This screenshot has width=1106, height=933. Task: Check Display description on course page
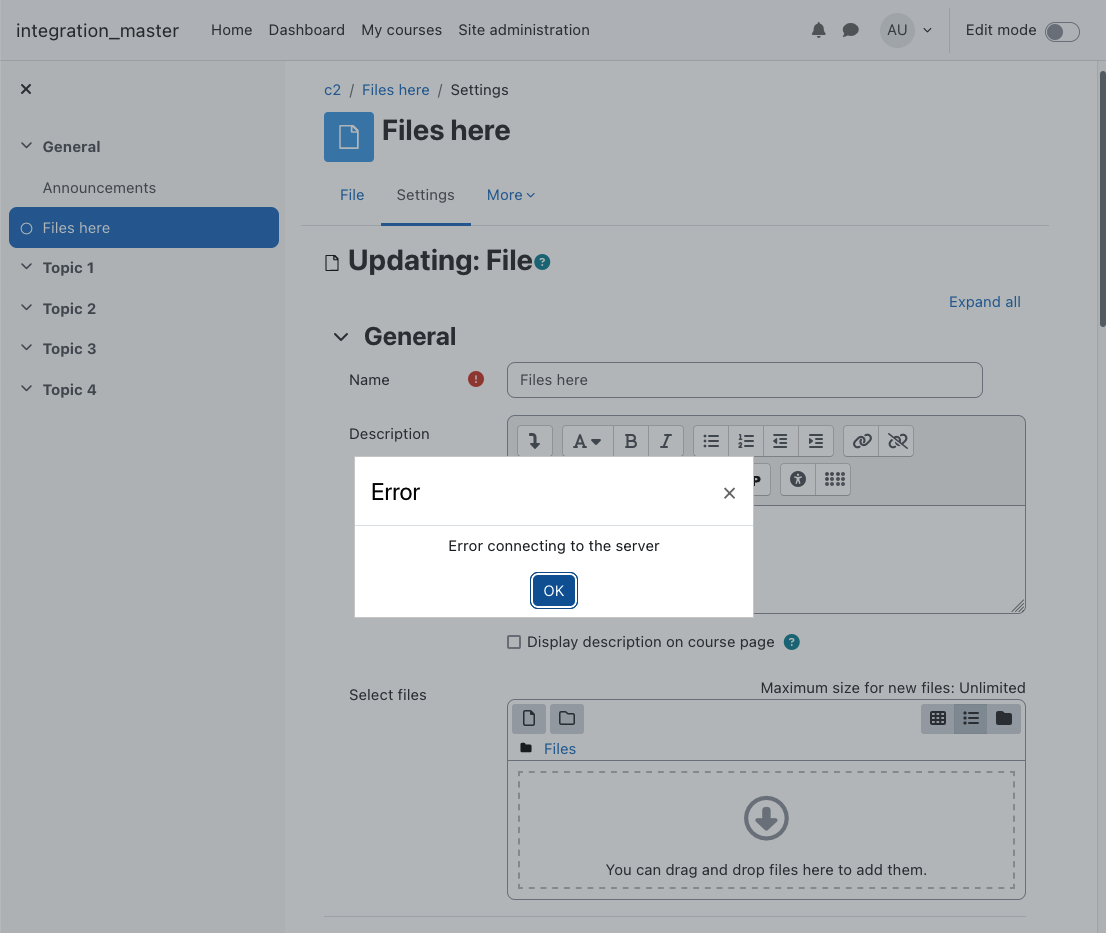514,642
